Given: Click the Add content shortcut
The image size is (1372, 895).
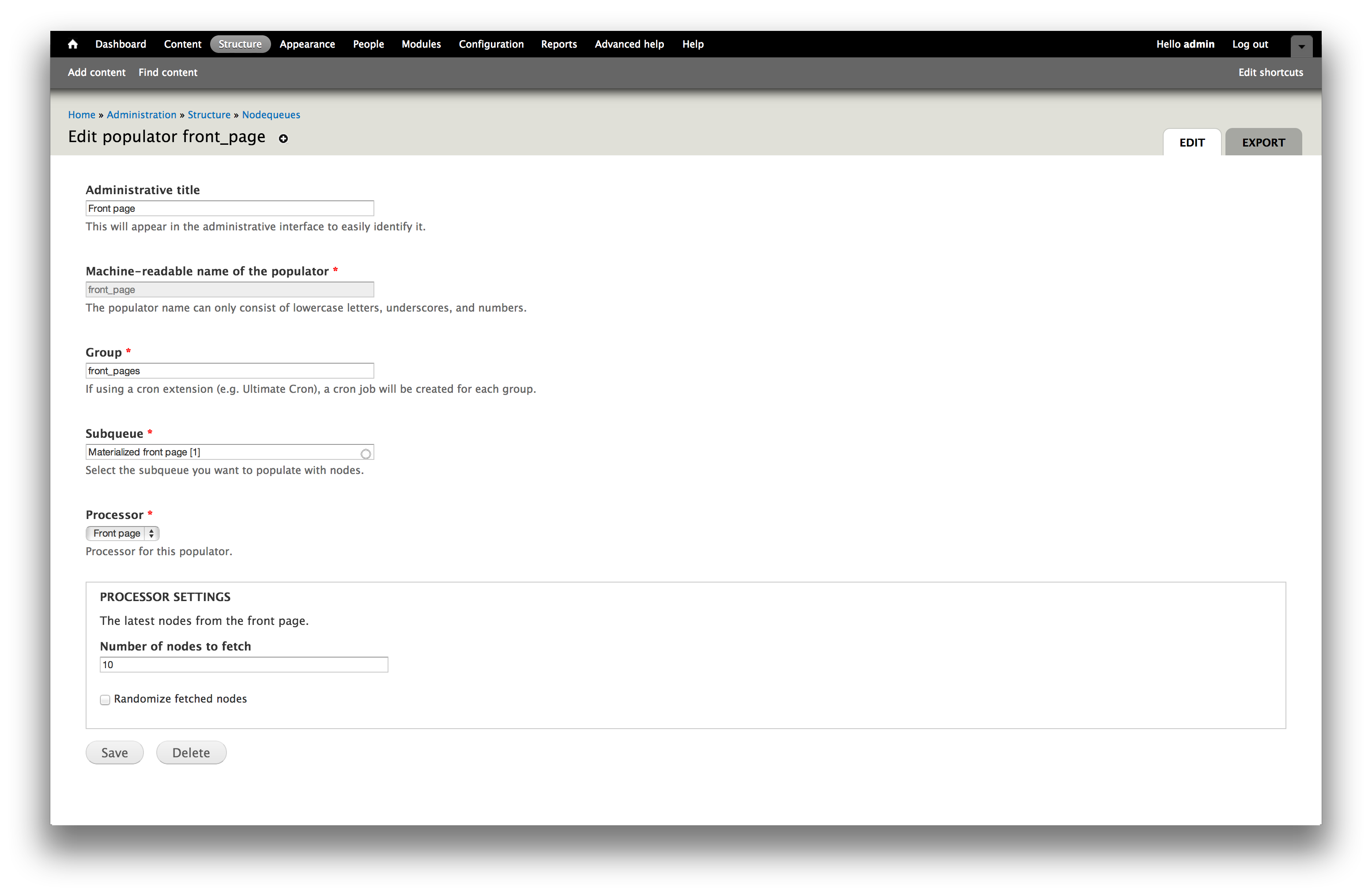Looking at the screenshot, I should click(96, 73).
